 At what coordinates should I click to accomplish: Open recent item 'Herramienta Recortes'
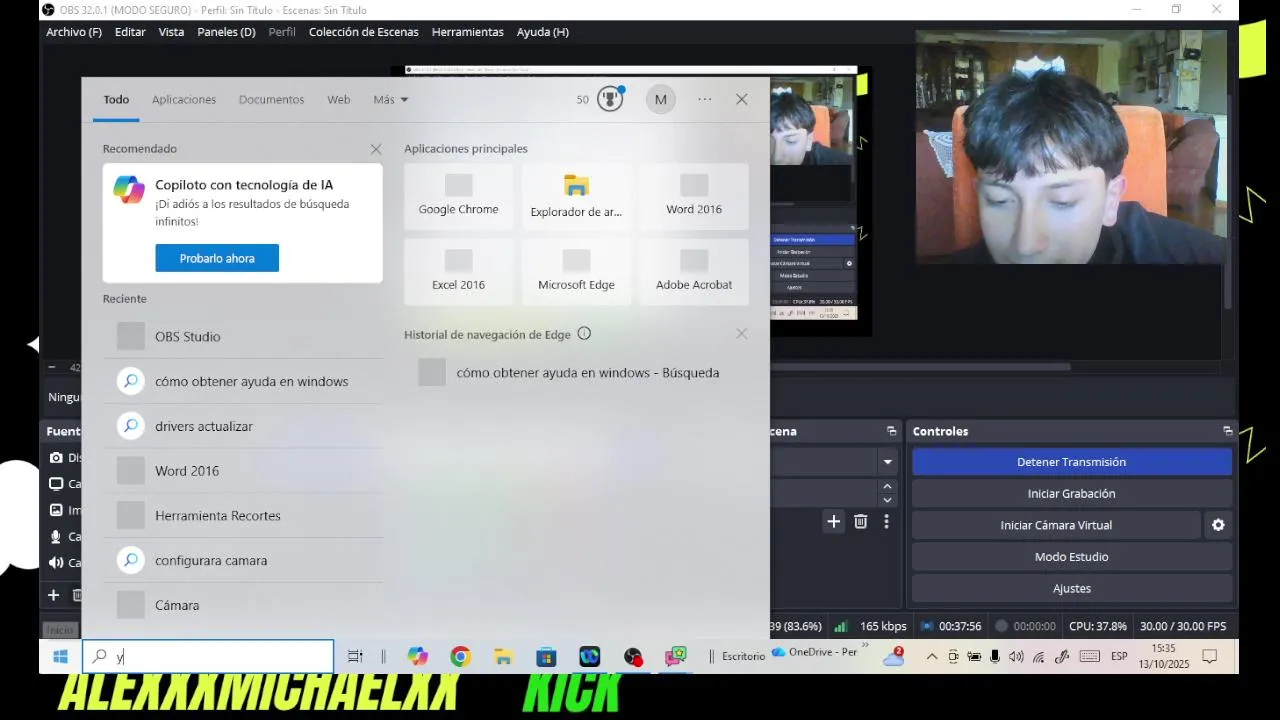[243, 516]
